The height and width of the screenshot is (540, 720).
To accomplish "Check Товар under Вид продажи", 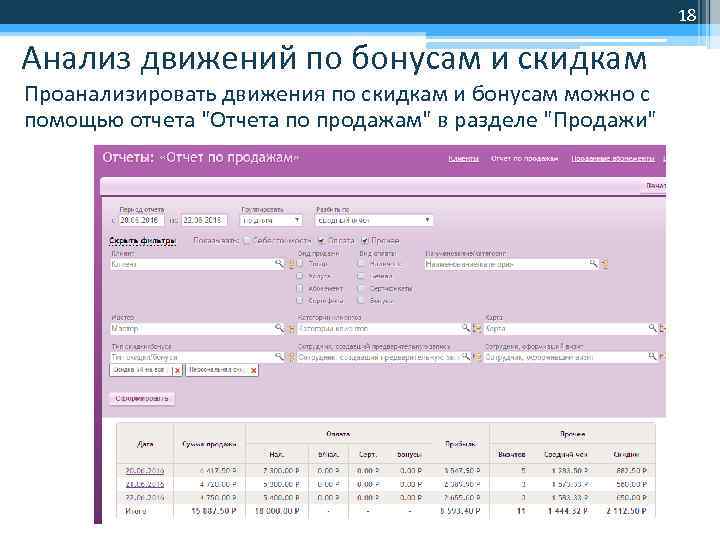I will pyautogui.click(x=300, y=264).
